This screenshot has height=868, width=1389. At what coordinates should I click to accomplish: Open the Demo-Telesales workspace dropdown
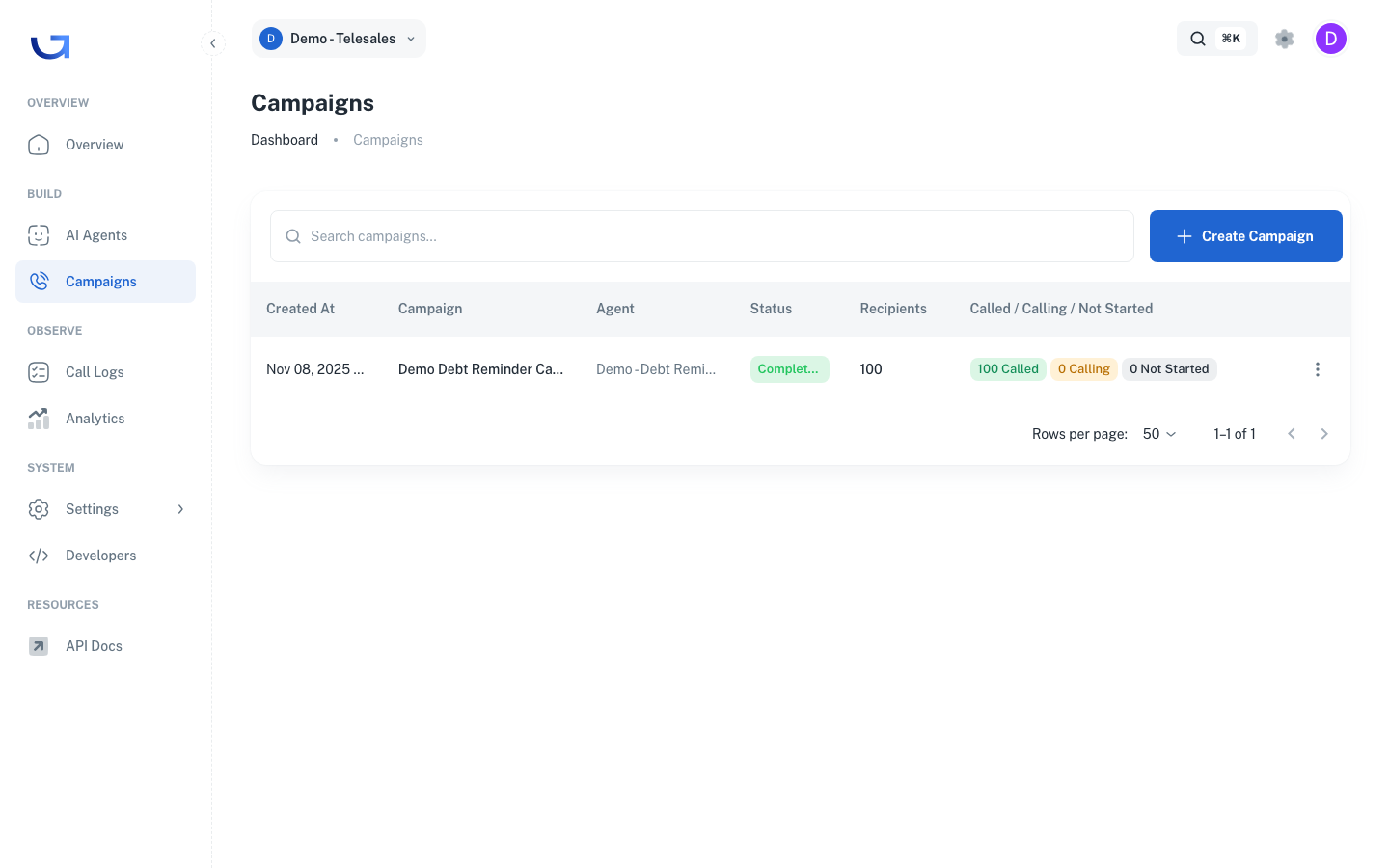(x=339, y=39)
